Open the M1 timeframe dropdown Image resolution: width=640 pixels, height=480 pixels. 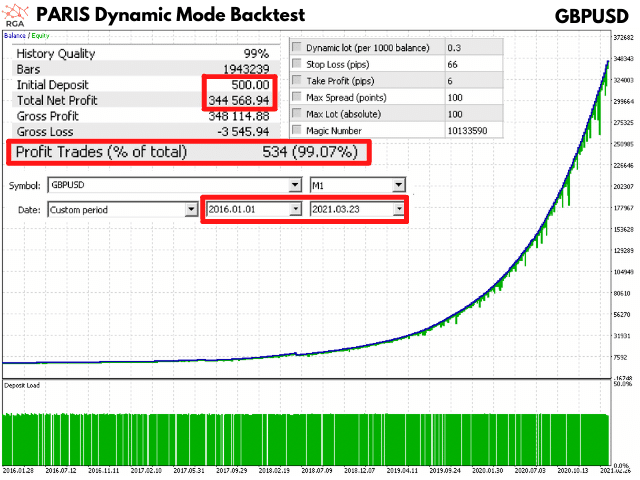[x=398, y=186]
